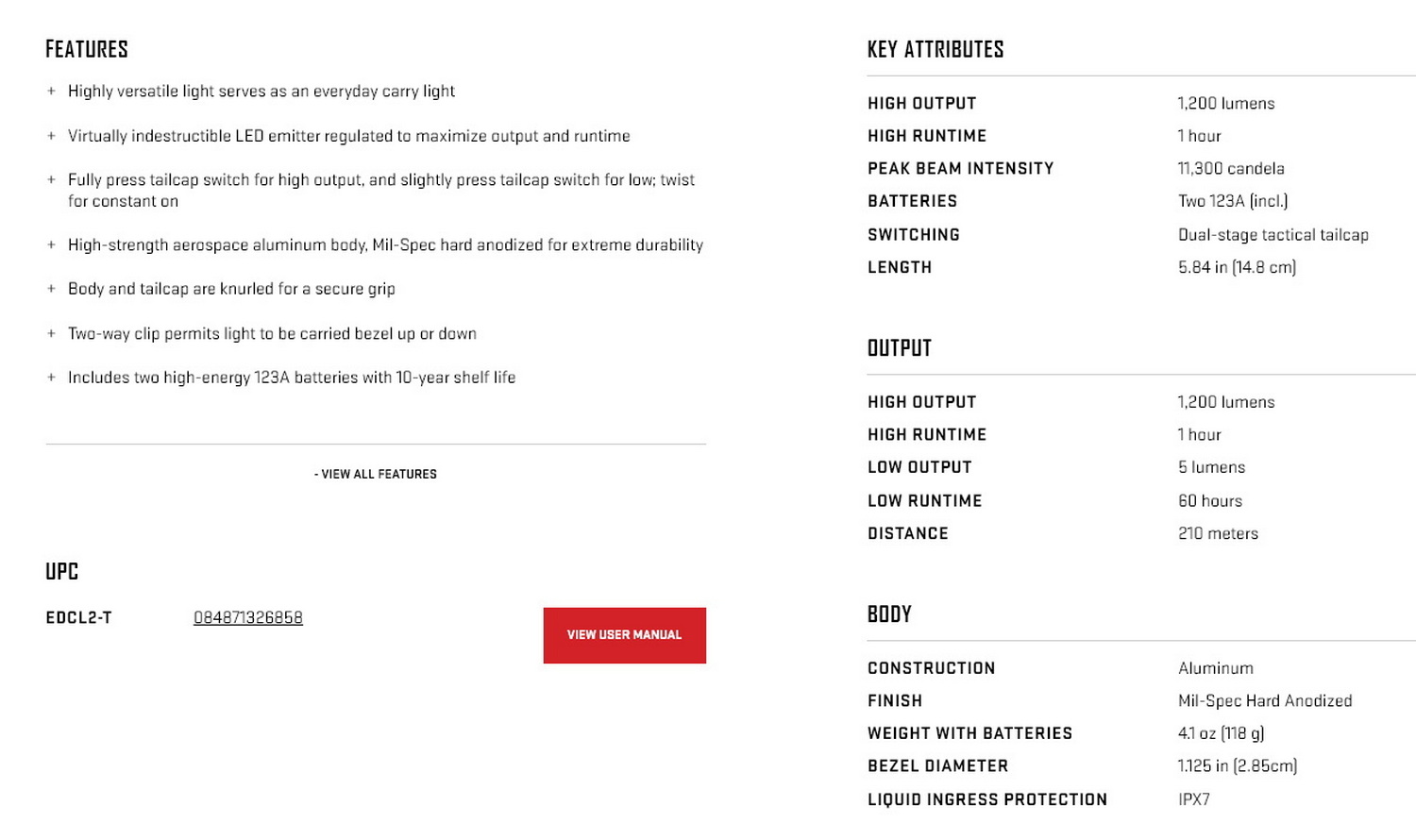Click the EDCL2-T model label
The image size is (1416, 840).
tap(79, 617)
